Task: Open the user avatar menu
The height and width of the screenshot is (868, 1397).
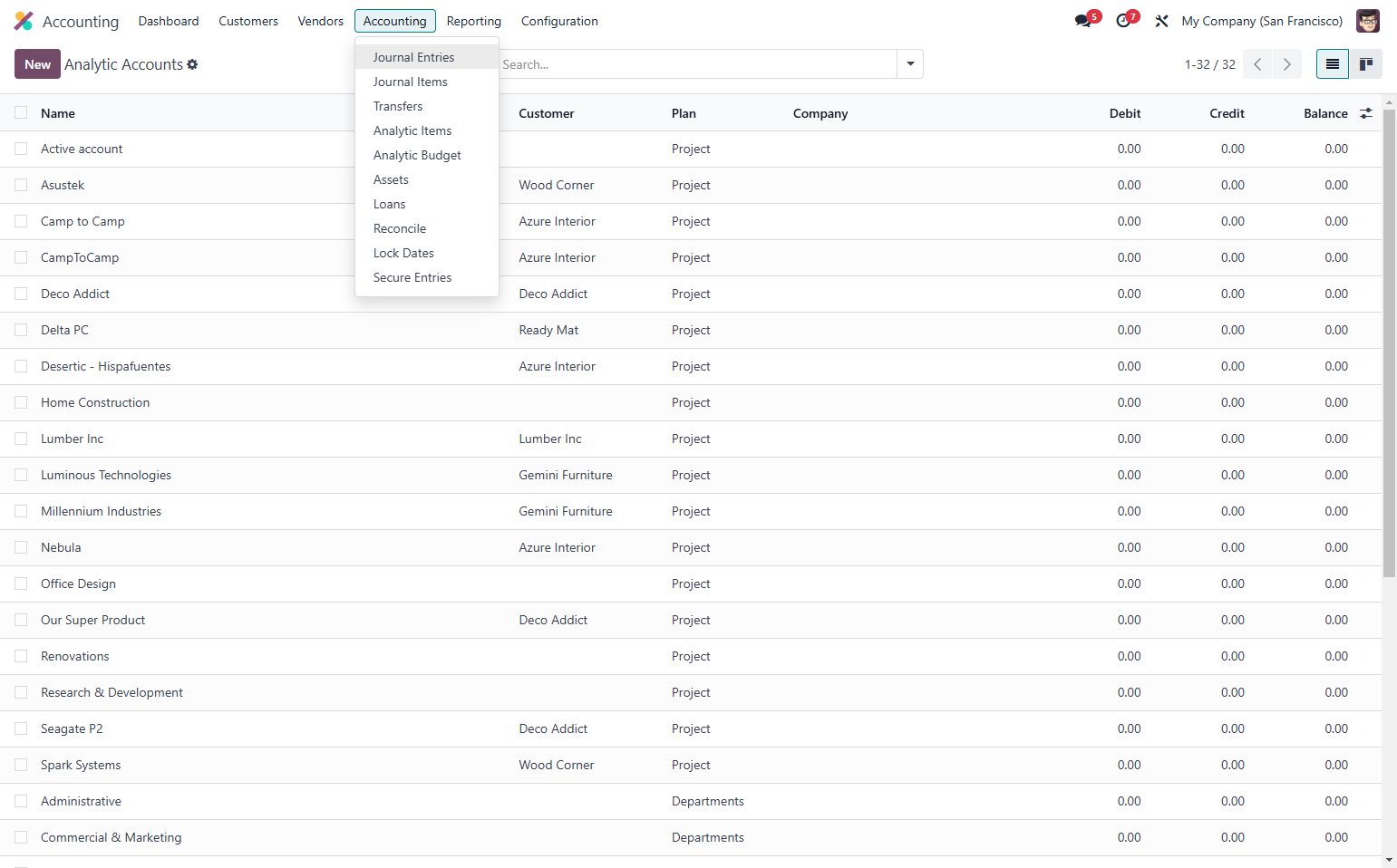Action: pyautogui.click(x=1367, y=21)
